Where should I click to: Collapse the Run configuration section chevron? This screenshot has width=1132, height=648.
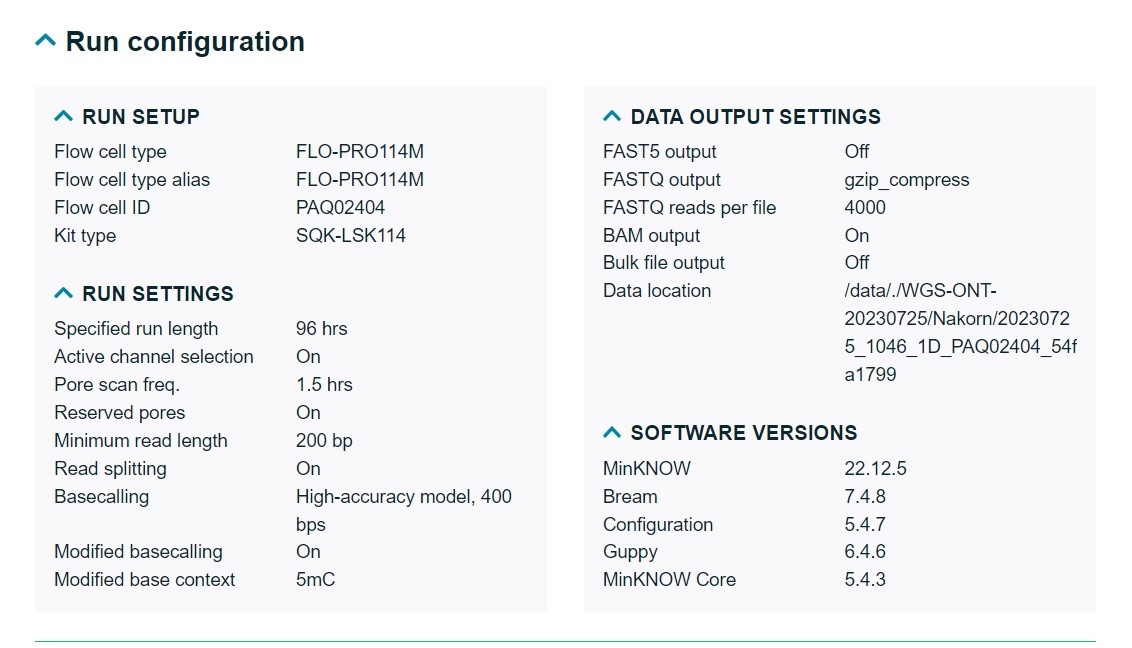tap(46, 41)
